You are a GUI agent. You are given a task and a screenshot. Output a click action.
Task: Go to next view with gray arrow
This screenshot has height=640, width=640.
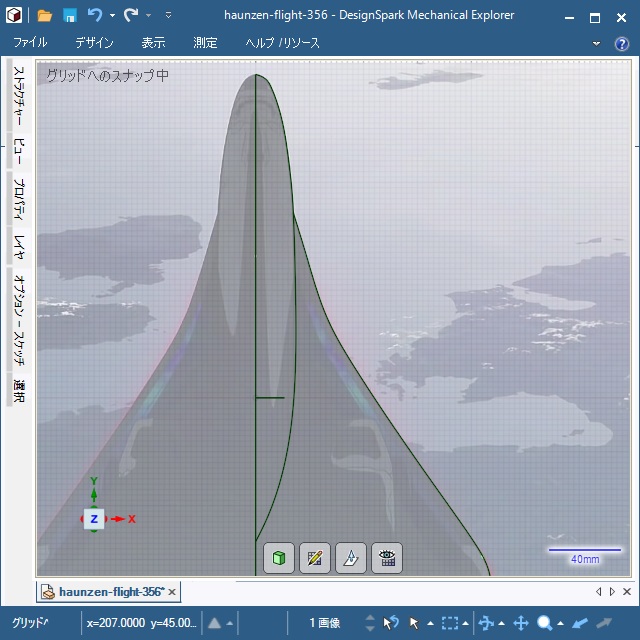[604, 623]
